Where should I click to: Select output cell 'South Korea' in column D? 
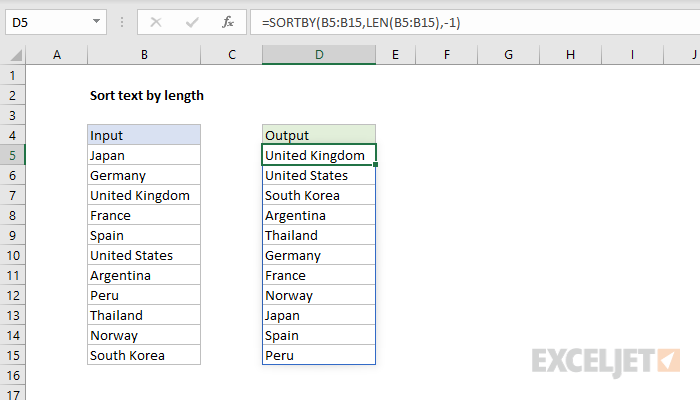(x=319, y=195)
